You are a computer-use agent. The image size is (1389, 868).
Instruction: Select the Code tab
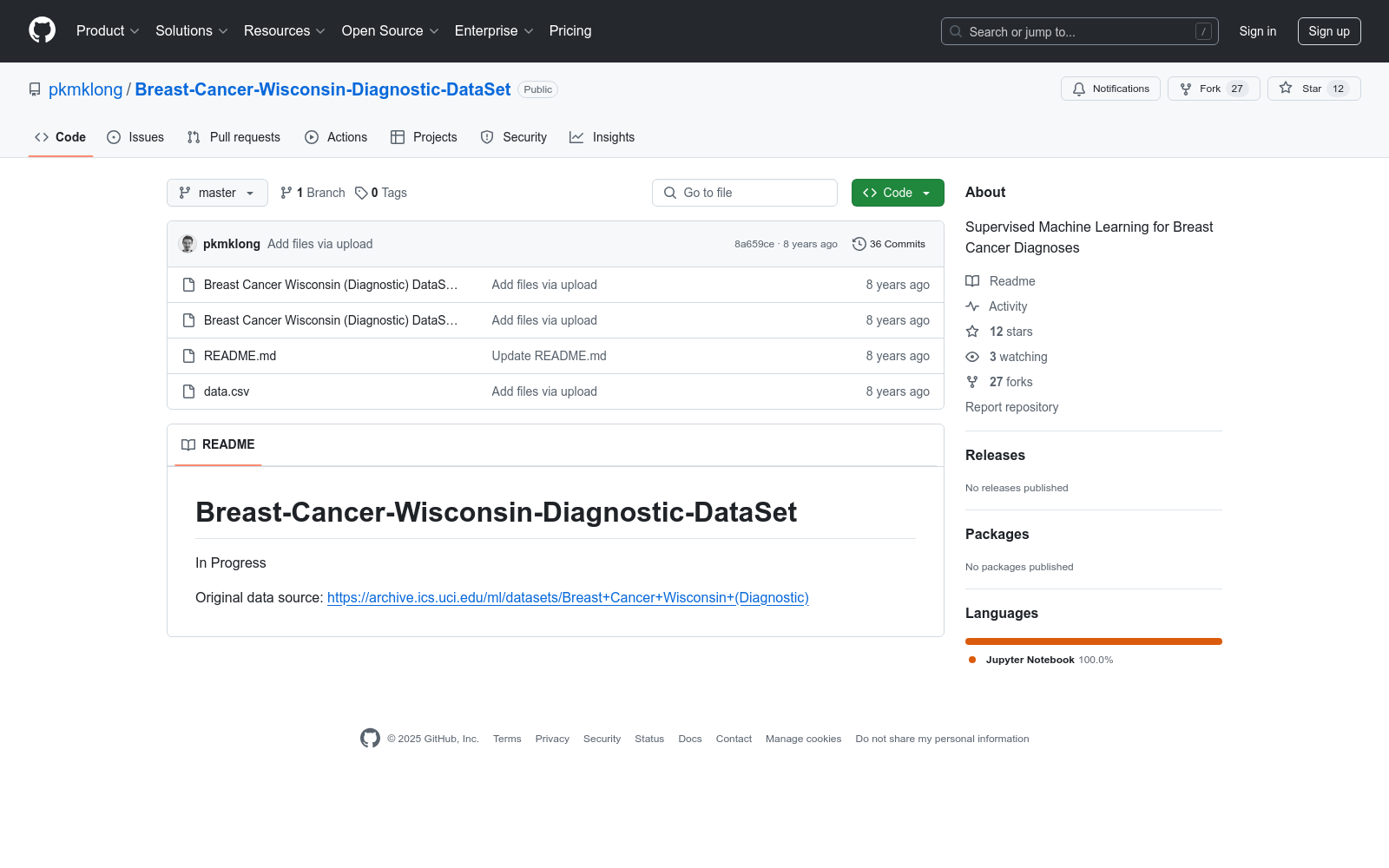pyautogui.click(x=61, y=137)
